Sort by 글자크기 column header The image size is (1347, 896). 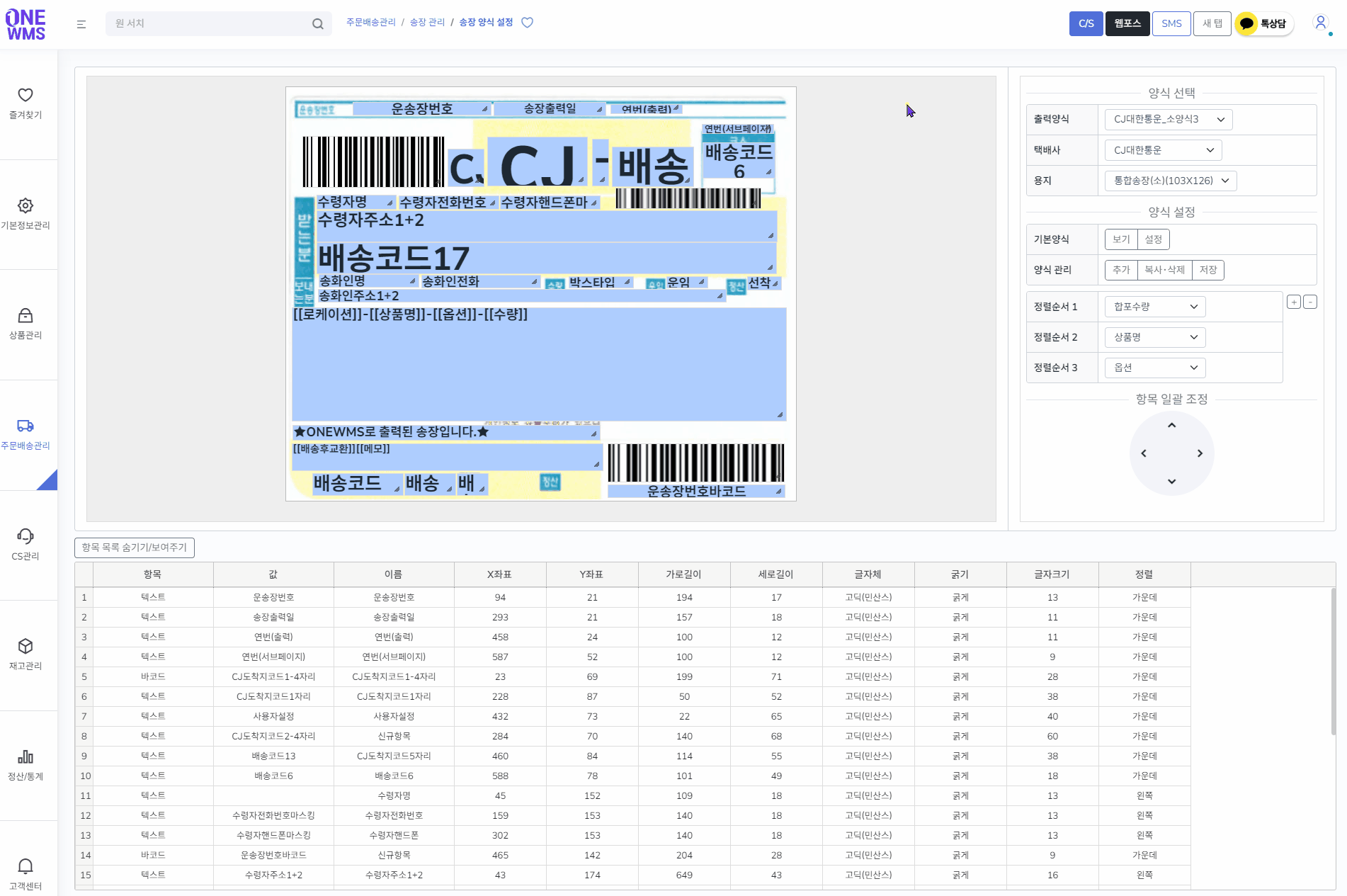1052,574
